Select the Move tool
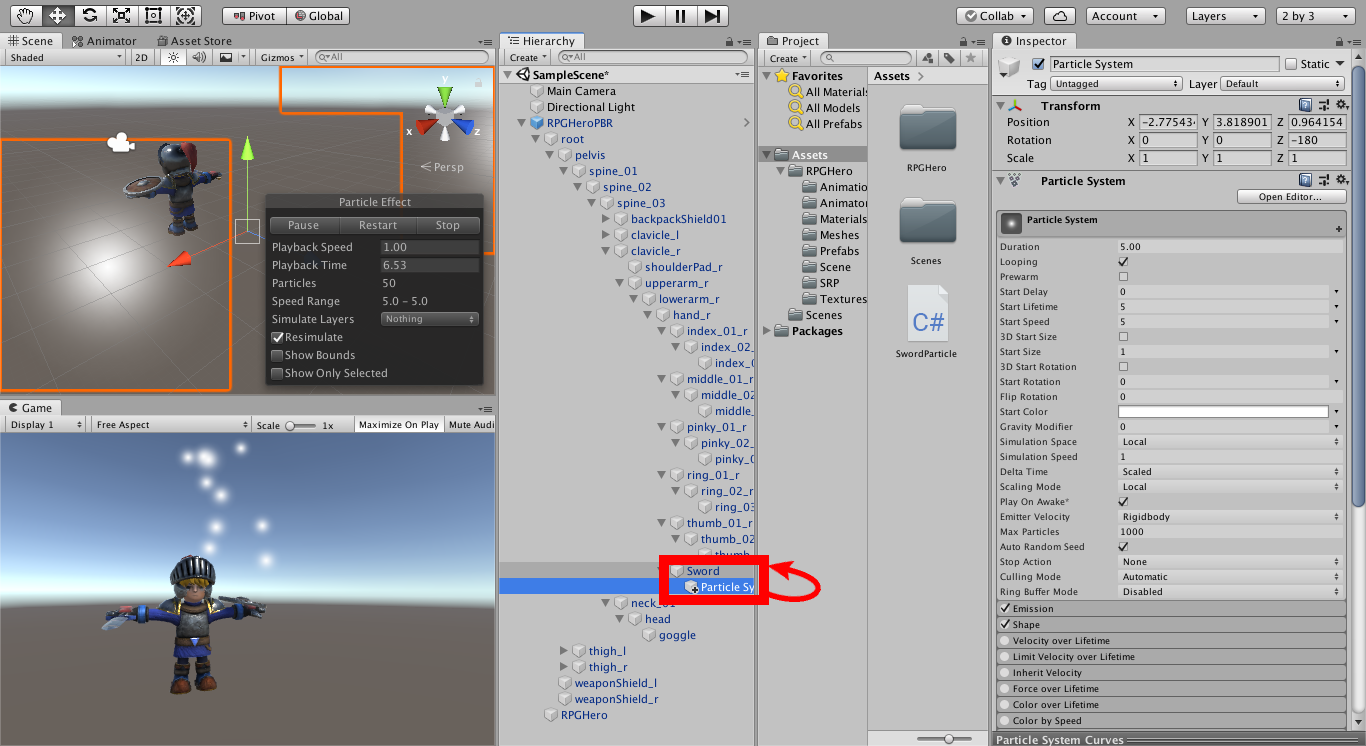The width and height of the screenshot is (1366, 746). [56, 16]
